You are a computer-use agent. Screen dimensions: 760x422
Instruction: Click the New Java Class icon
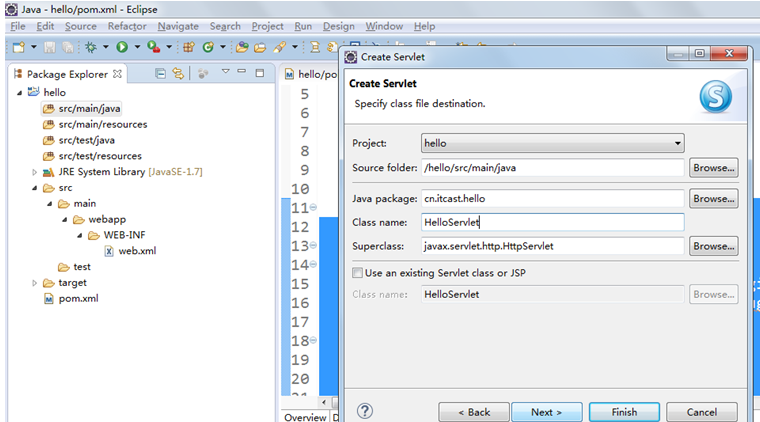(x=208, y=47)
